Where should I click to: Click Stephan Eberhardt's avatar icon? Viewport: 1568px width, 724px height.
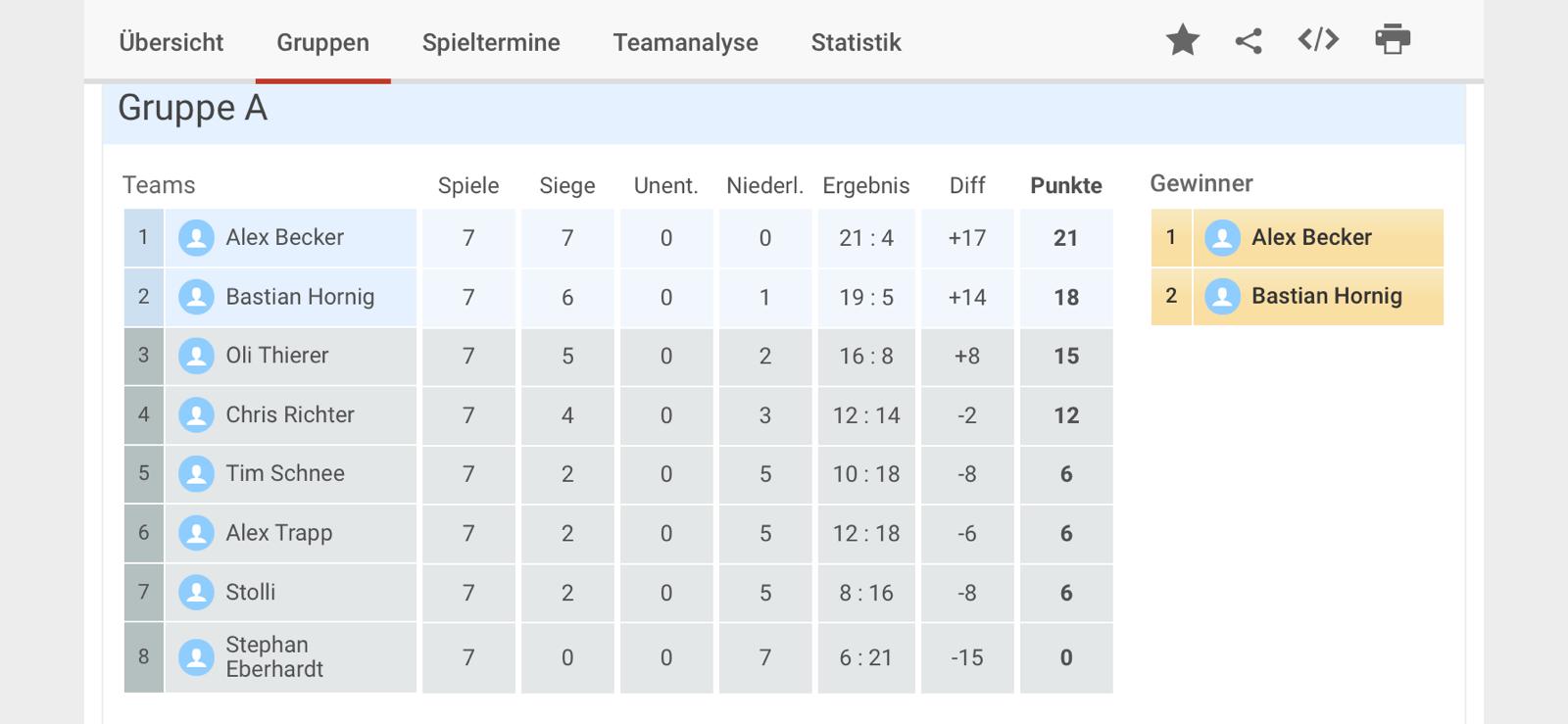pyautogui.click(x=196, y=657)
